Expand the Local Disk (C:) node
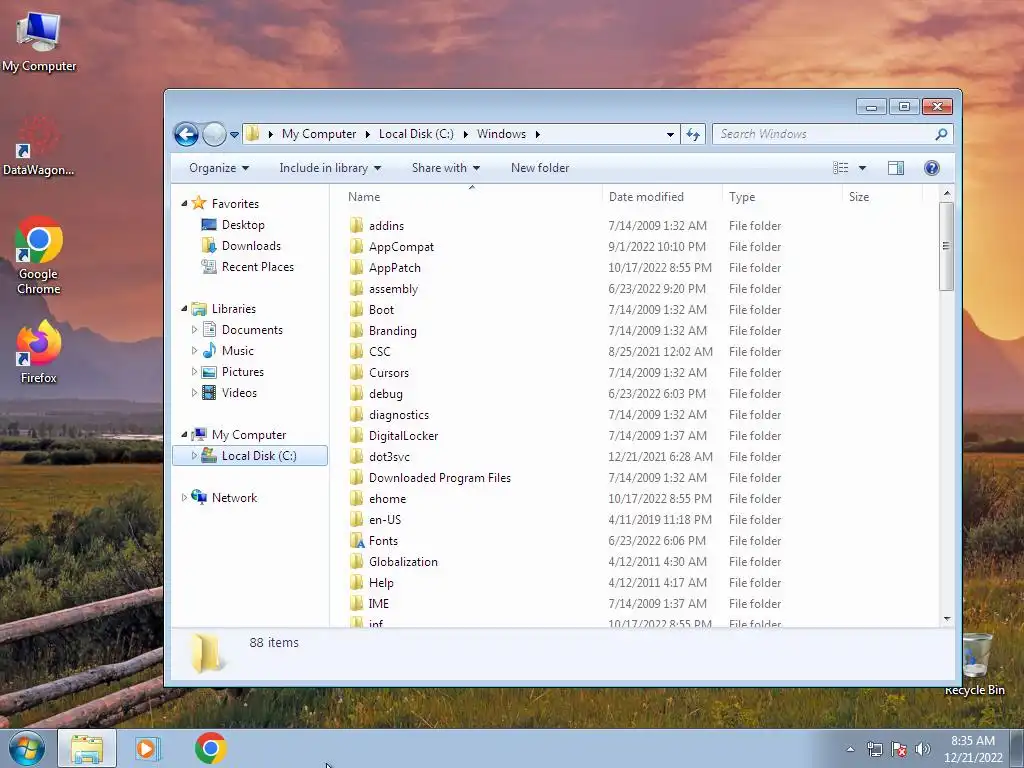This screenshot has width=1024, height=768. pos(194,456)
